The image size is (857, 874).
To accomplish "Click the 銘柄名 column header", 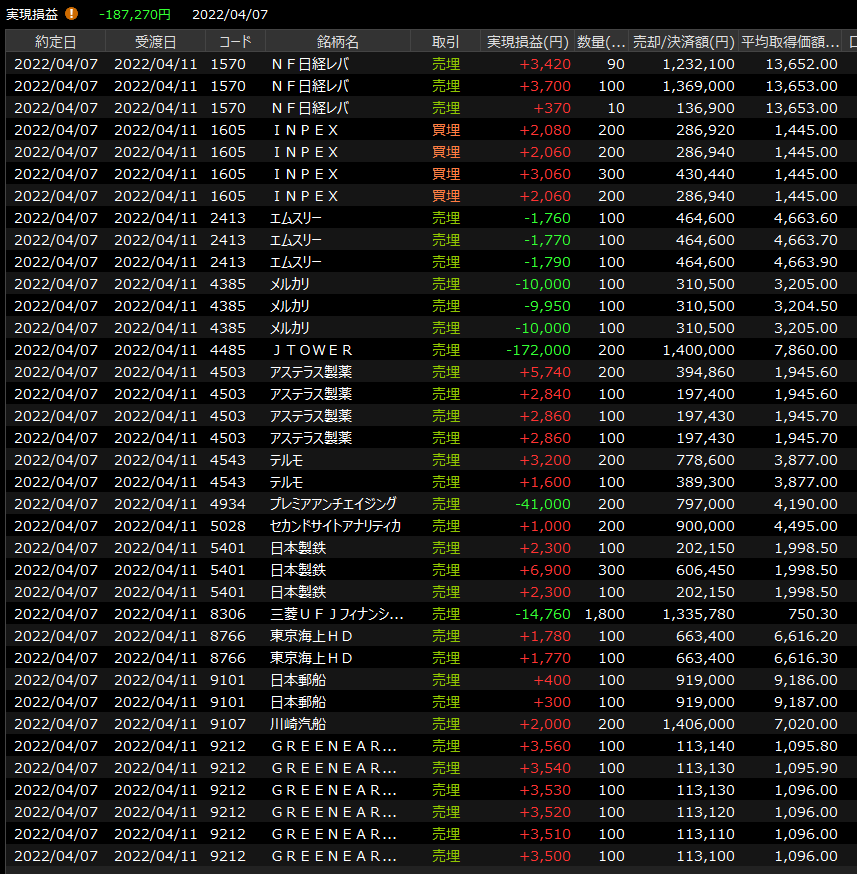I will [337, 41].
